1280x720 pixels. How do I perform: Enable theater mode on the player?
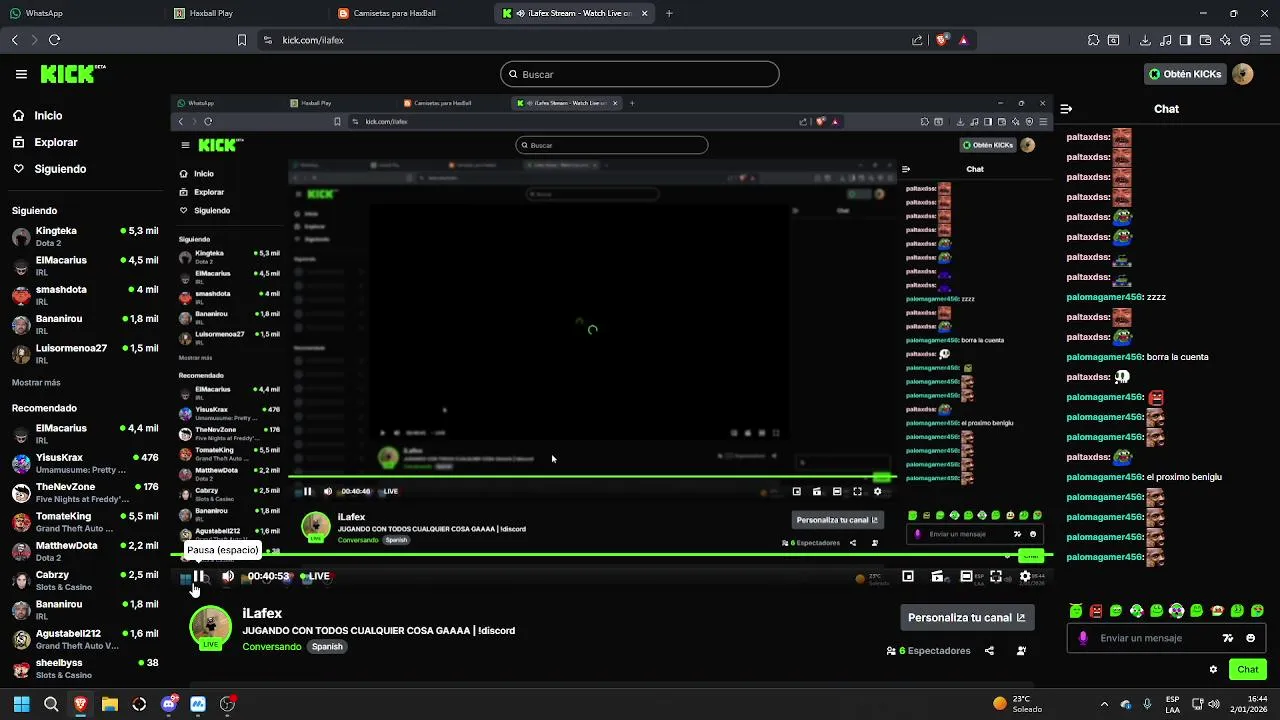tap(966, 576)
